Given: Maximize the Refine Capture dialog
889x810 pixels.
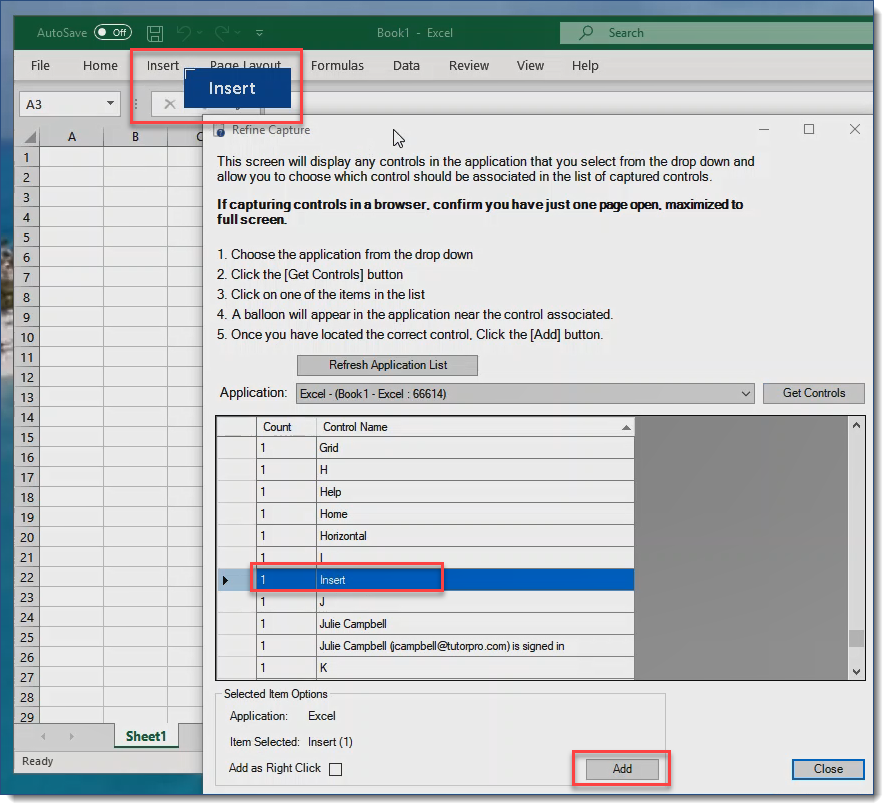Looking at the screenshot, I should point(809,129).
